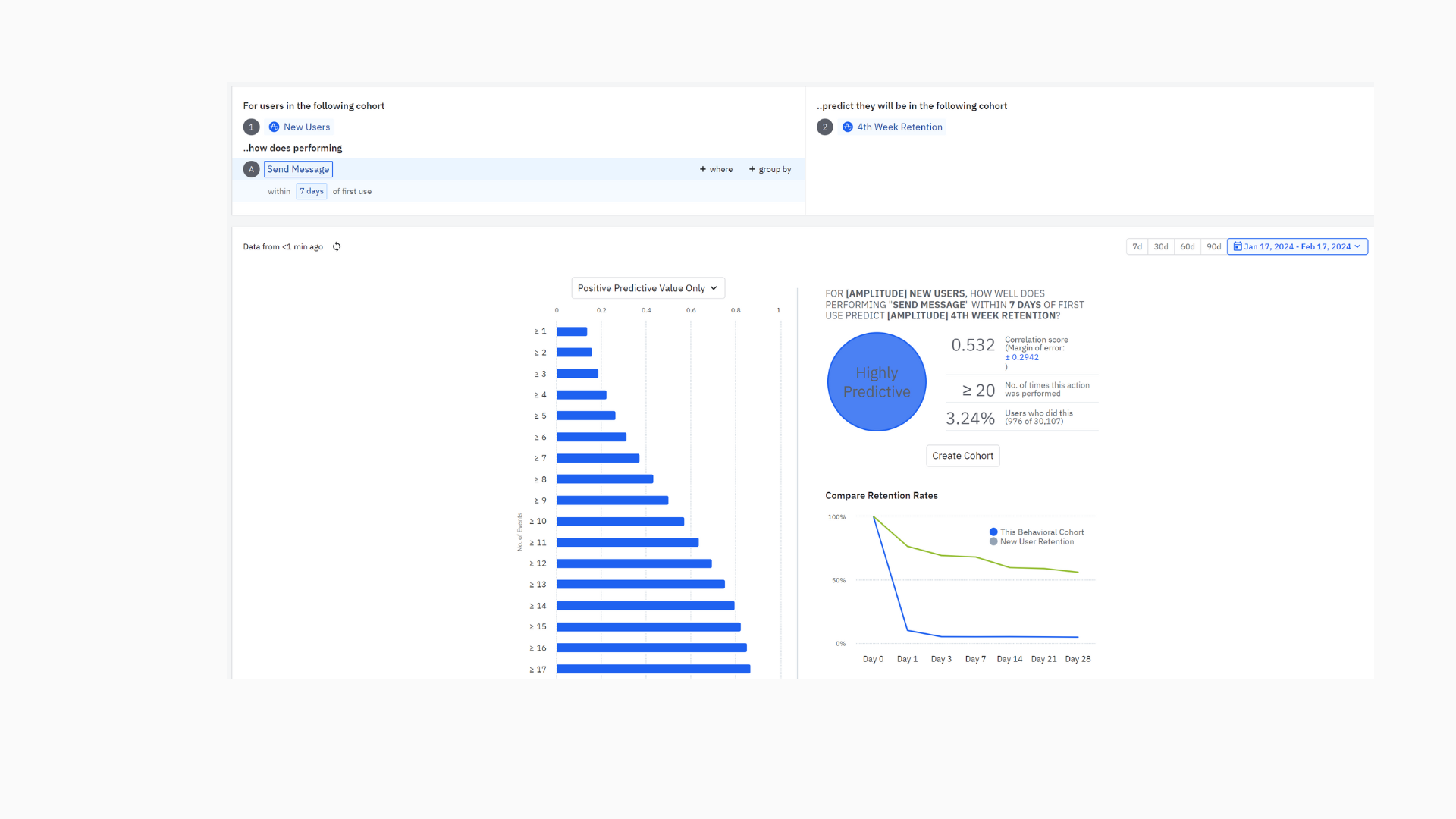This screenshot has height=819, width=1456.
Task: Click the number 1 cohort badge
Action: [251, 127]
